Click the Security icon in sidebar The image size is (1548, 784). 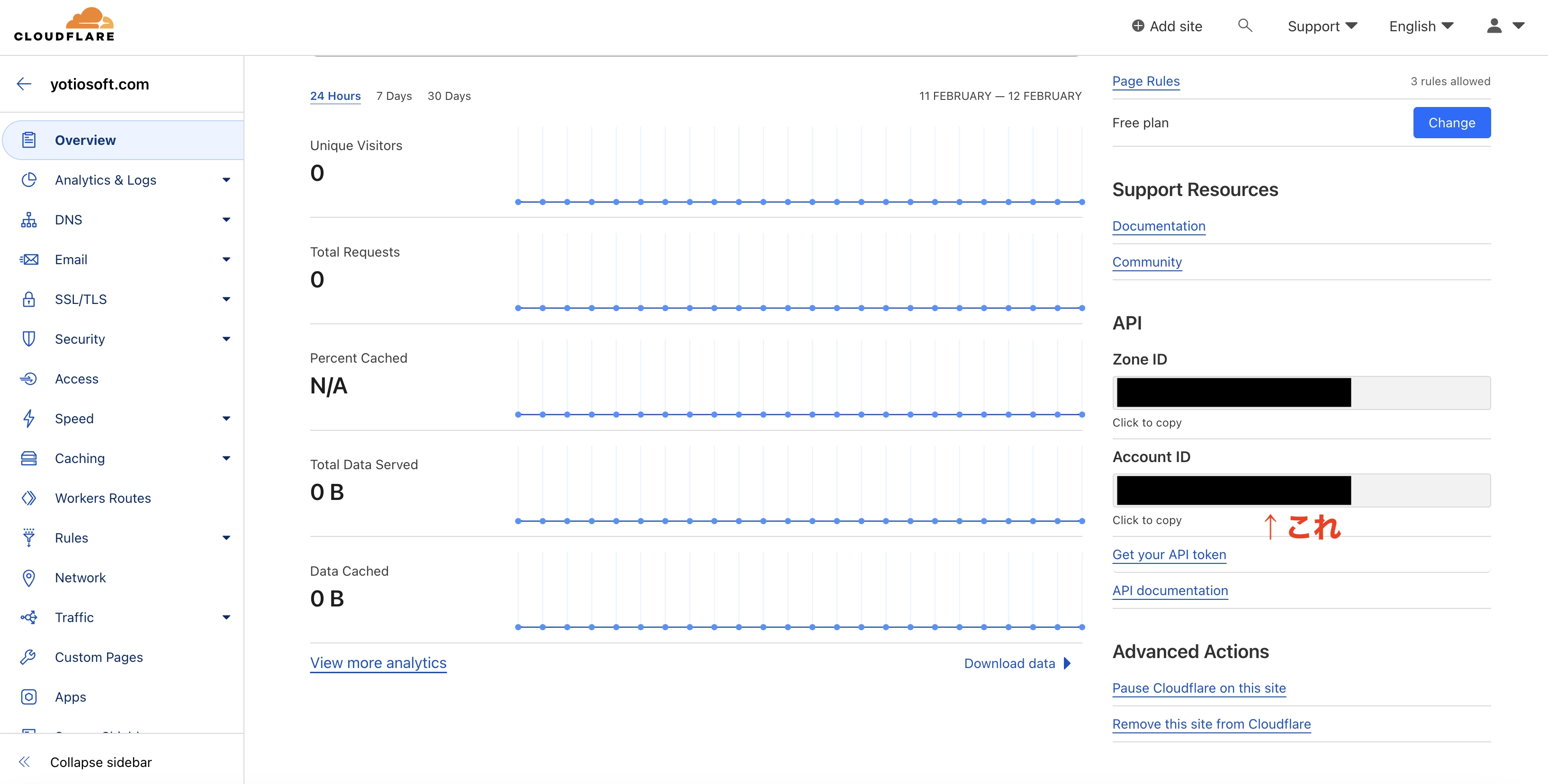point(28,338)
